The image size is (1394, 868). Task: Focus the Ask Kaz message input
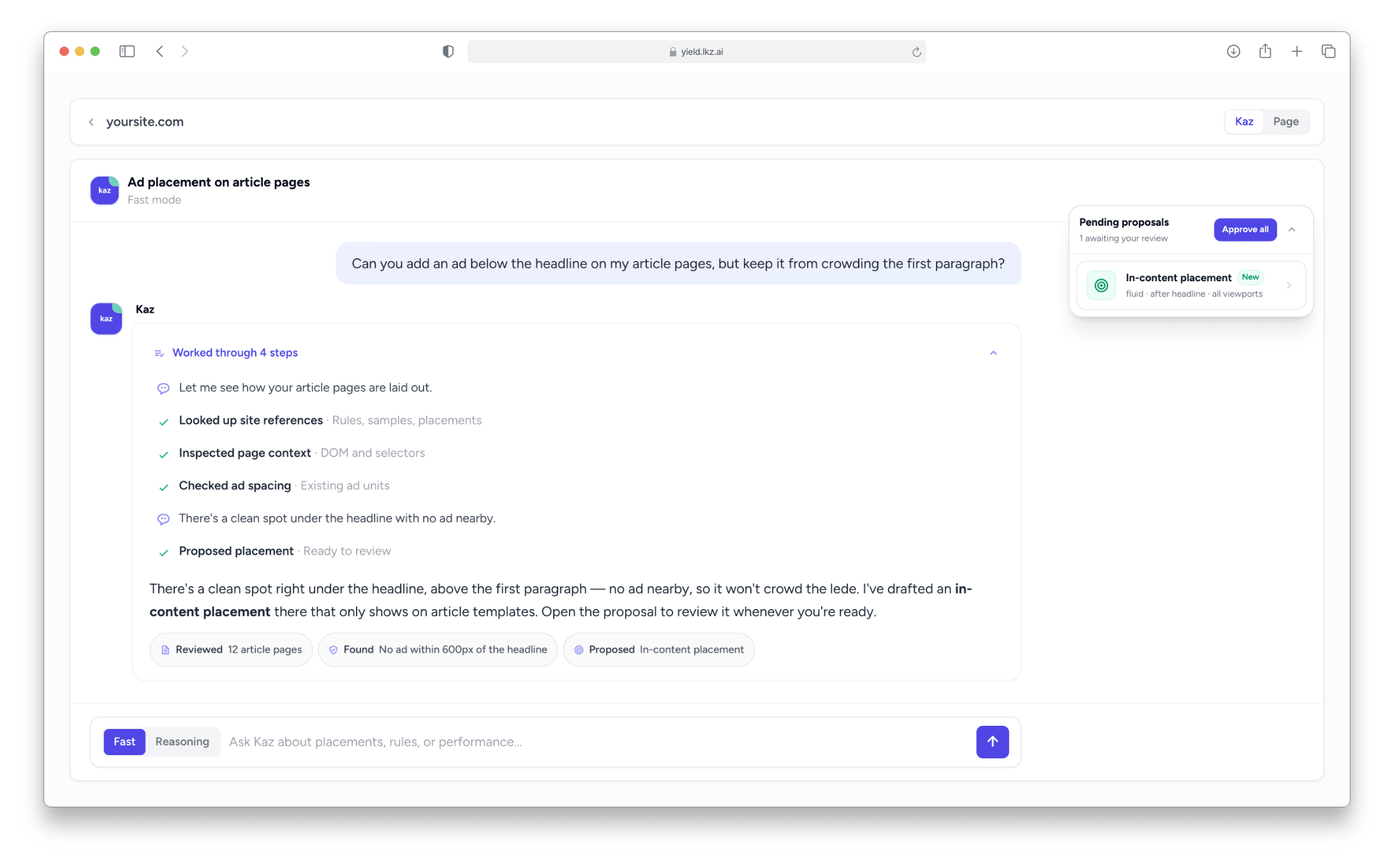[x=597, y=742]
